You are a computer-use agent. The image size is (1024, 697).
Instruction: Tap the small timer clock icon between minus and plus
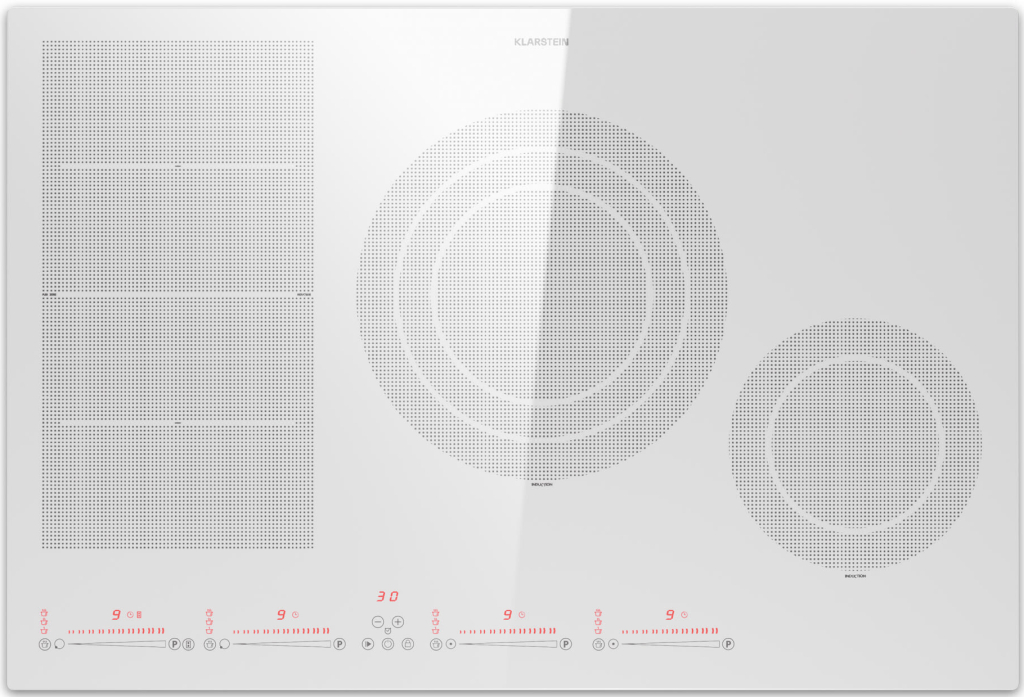387,632
